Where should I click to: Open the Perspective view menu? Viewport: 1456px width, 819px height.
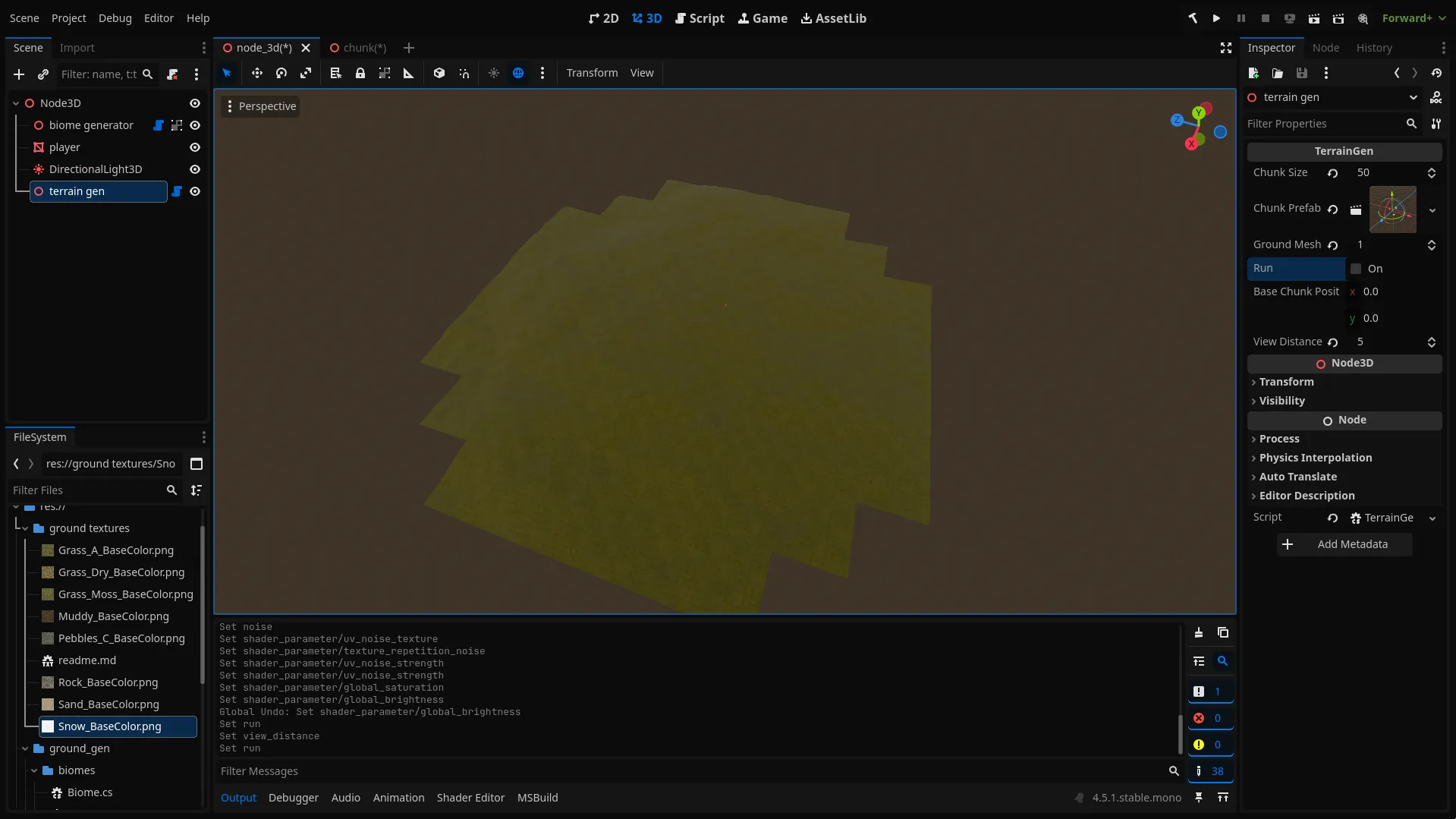260,106
